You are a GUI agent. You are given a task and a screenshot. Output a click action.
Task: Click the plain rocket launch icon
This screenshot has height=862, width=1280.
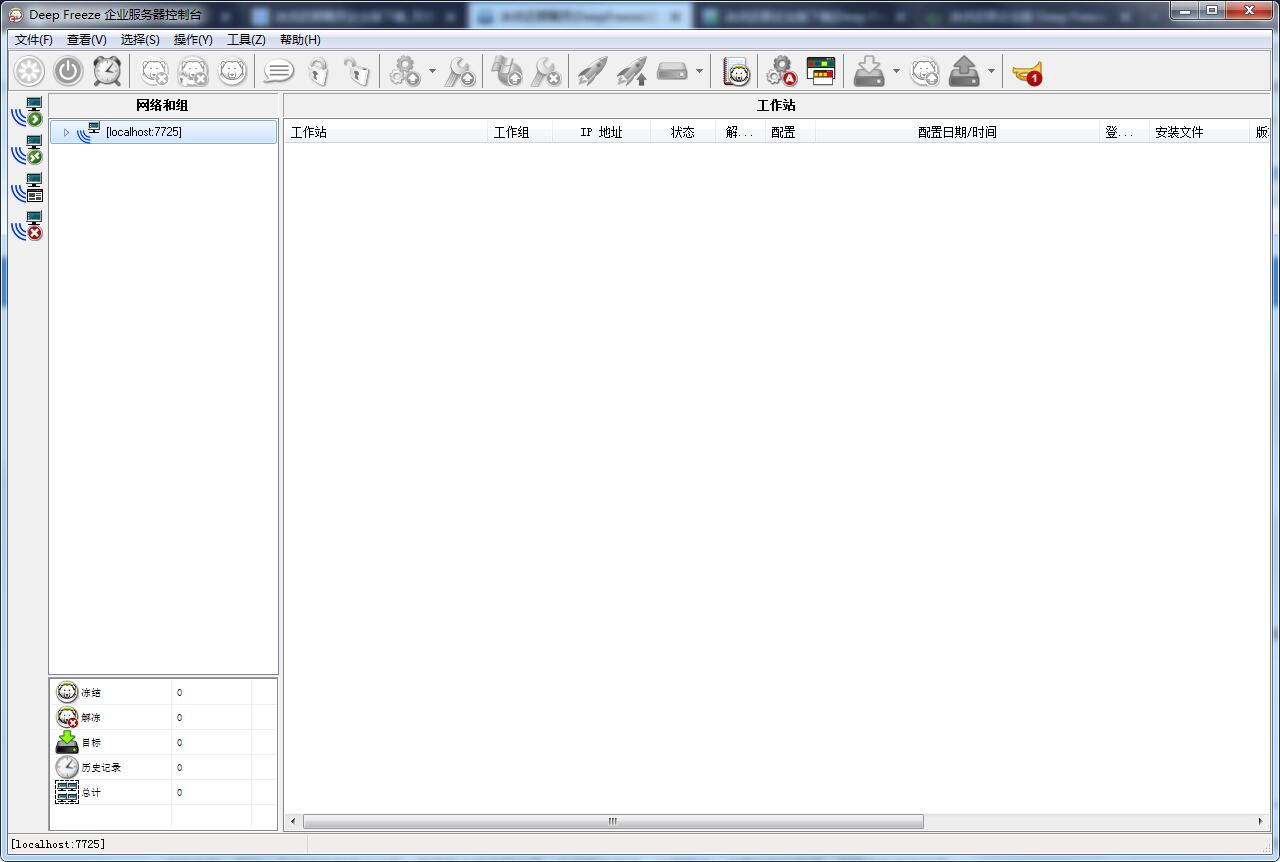592,71
